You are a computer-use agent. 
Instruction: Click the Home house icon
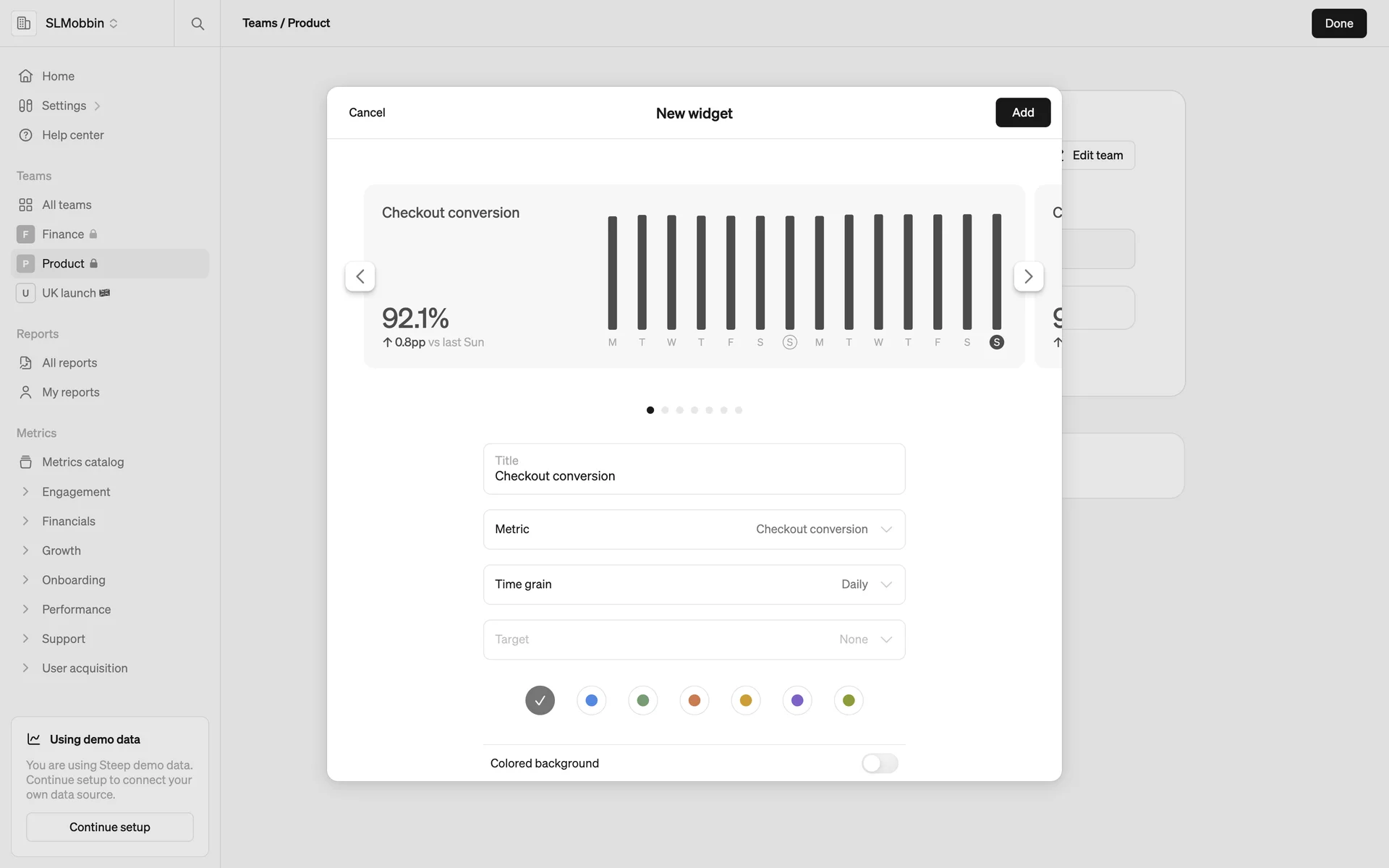(25, 76)
